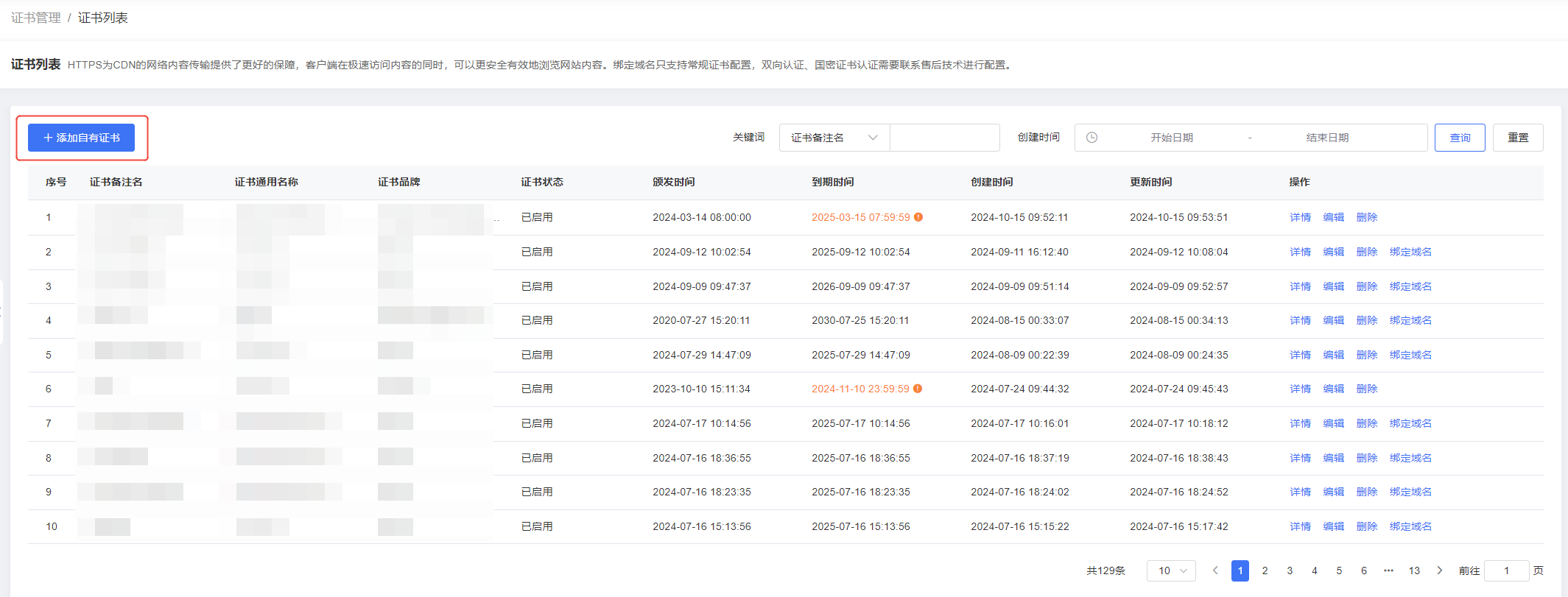Click 绑定域名 for certificate row 4
Screen dimensions: 1568x597
click(1411, 320)
